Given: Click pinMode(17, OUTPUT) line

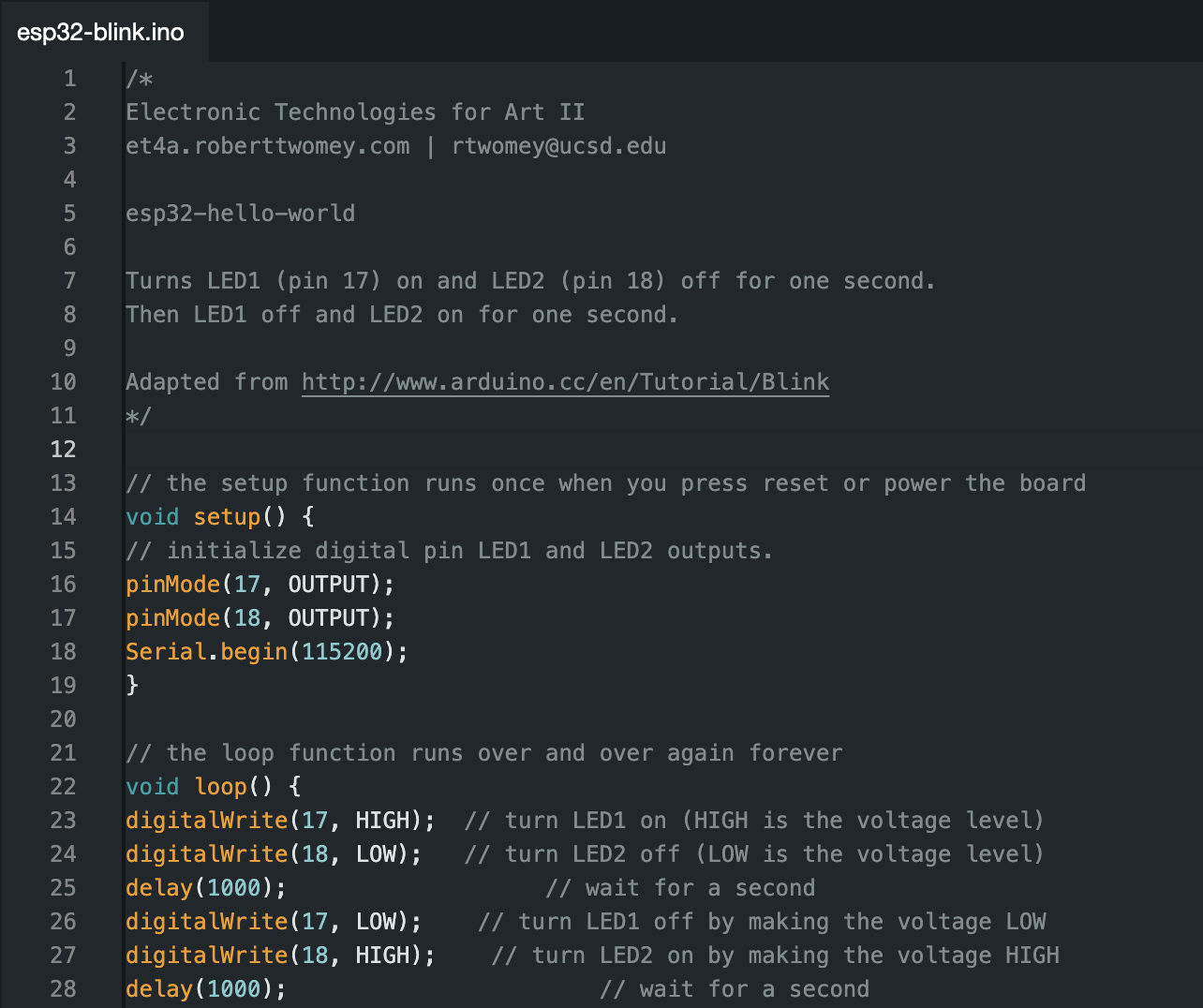Looking at the screenshot, I should [x=260, y=585].
